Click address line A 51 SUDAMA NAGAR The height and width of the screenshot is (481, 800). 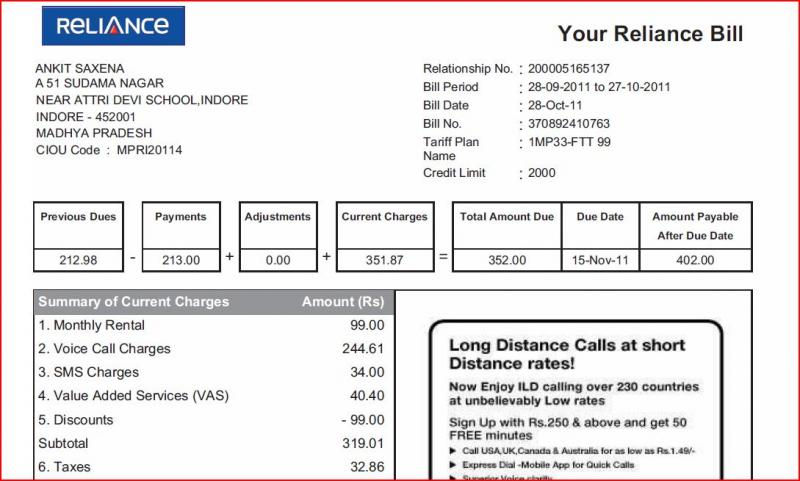pyautogui.click(x=99, y=83)
